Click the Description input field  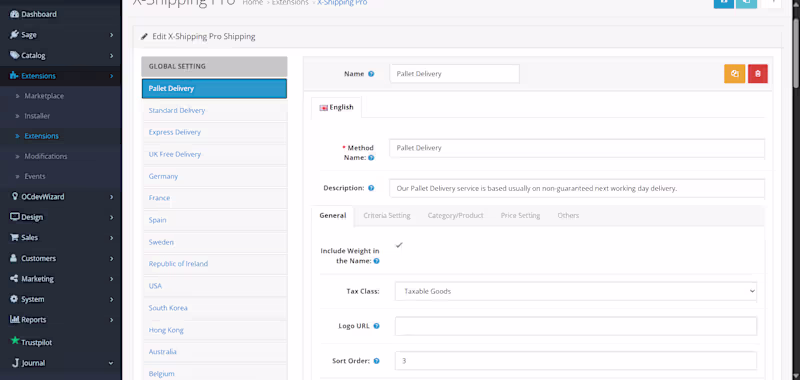click(x=577, y=188)
